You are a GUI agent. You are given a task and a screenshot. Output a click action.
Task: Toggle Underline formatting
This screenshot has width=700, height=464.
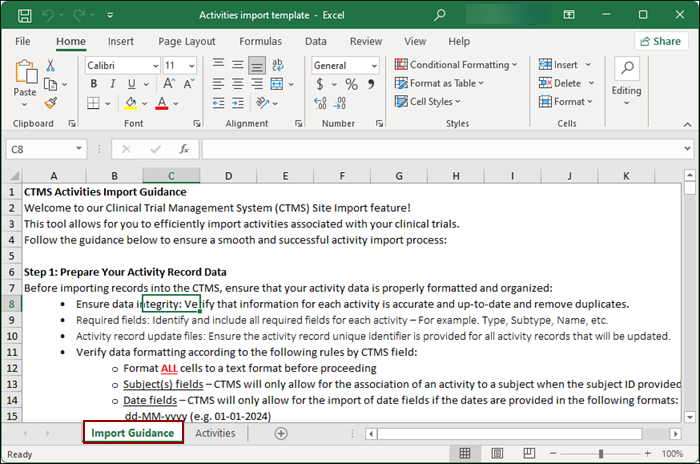click(x=129, y=84)
